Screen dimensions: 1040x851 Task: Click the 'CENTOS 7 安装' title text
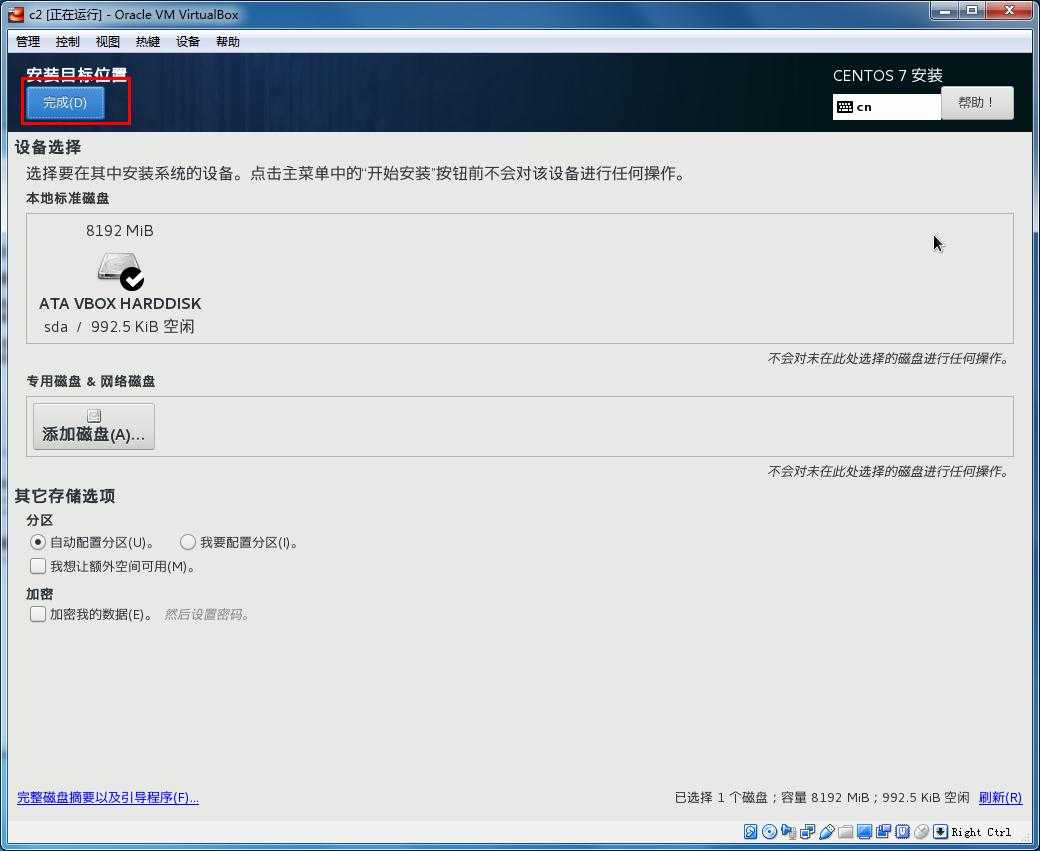[887, 76]
